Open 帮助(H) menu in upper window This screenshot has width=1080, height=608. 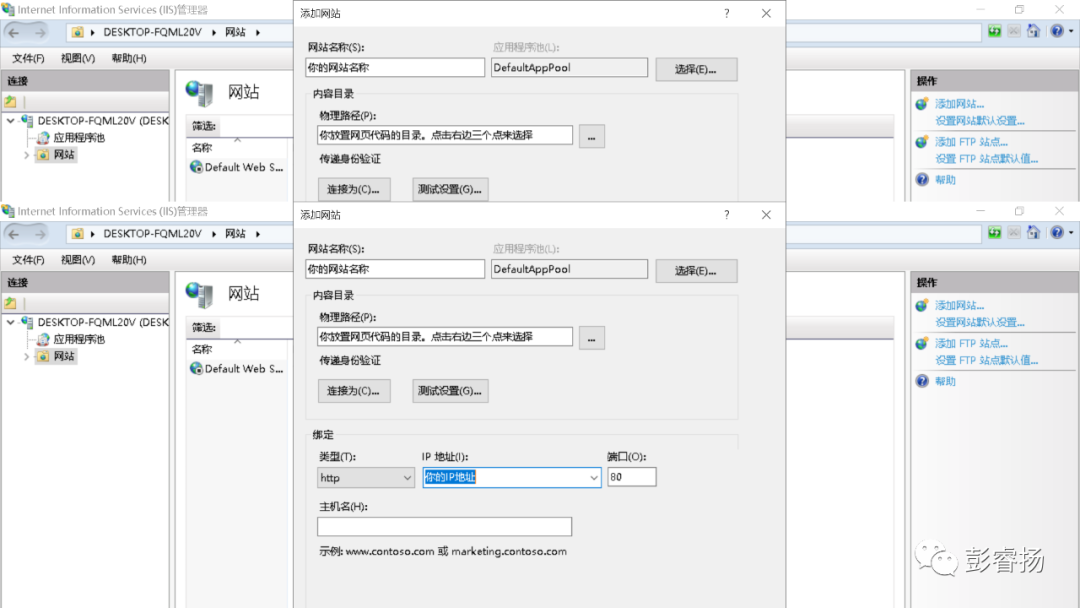(x=129, y=59)
